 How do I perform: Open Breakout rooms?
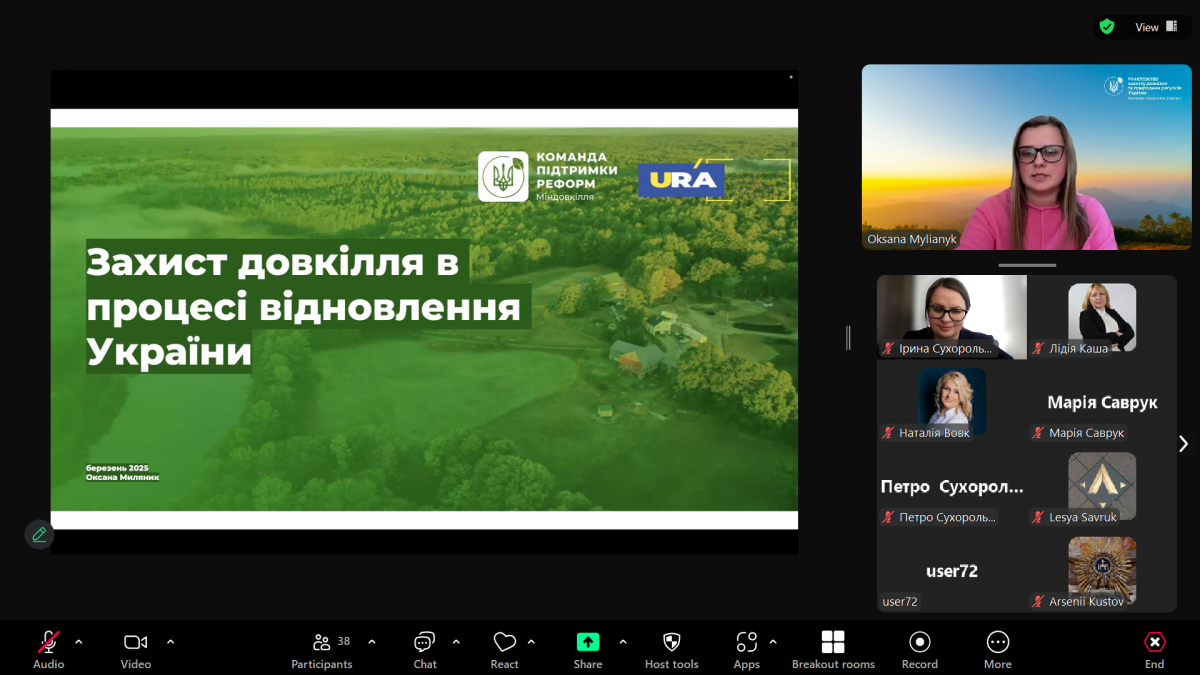[x=833, y=642]
